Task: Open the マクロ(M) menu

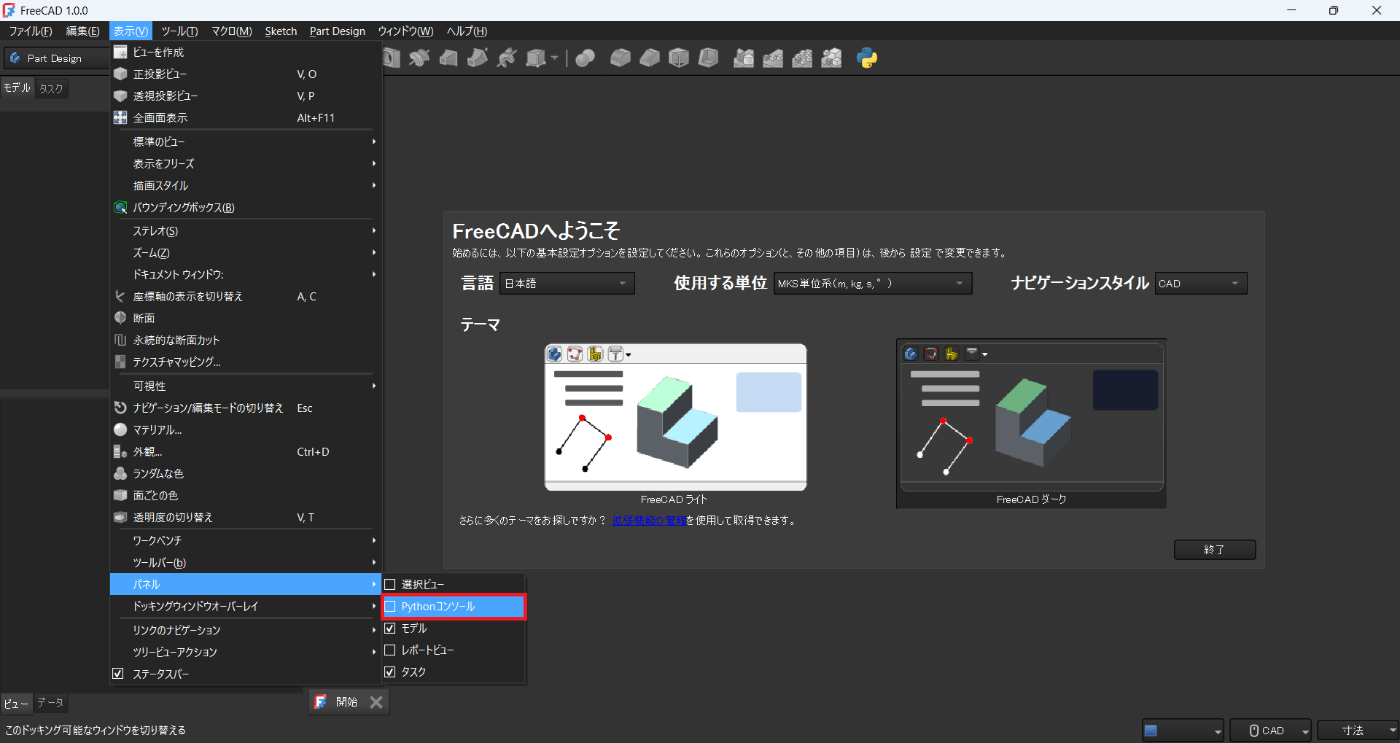Action: pos(231,31)
